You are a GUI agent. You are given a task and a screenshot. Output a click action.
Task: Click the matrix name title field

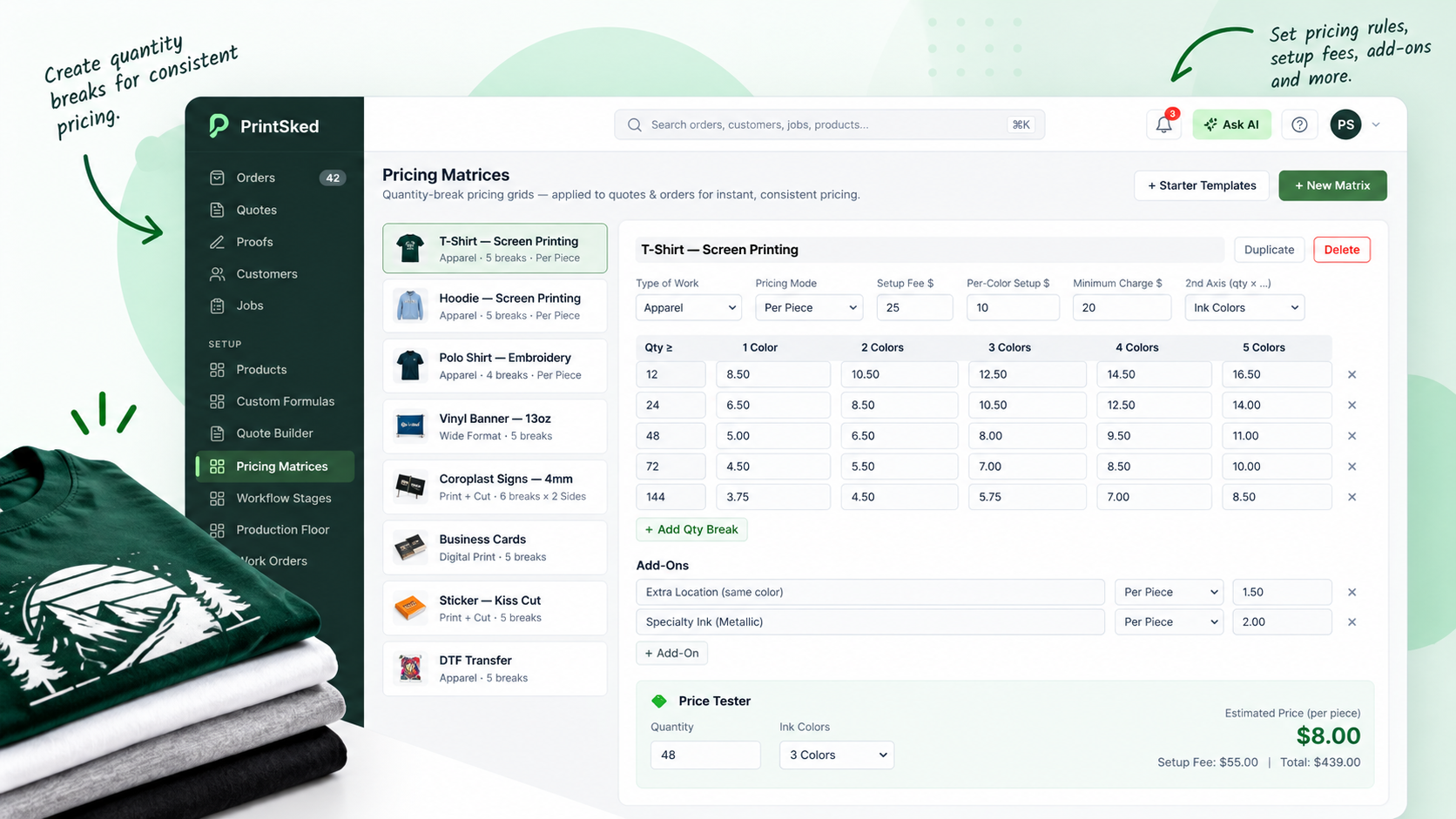pos(929,250)
